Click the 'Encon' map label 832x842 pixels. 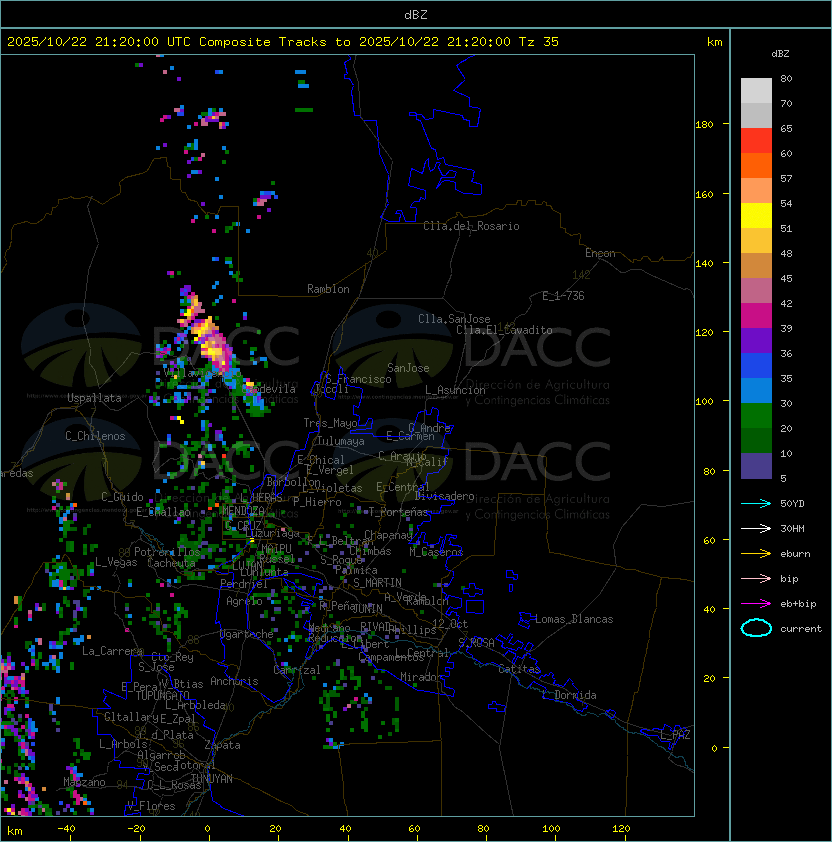[600, 253]
